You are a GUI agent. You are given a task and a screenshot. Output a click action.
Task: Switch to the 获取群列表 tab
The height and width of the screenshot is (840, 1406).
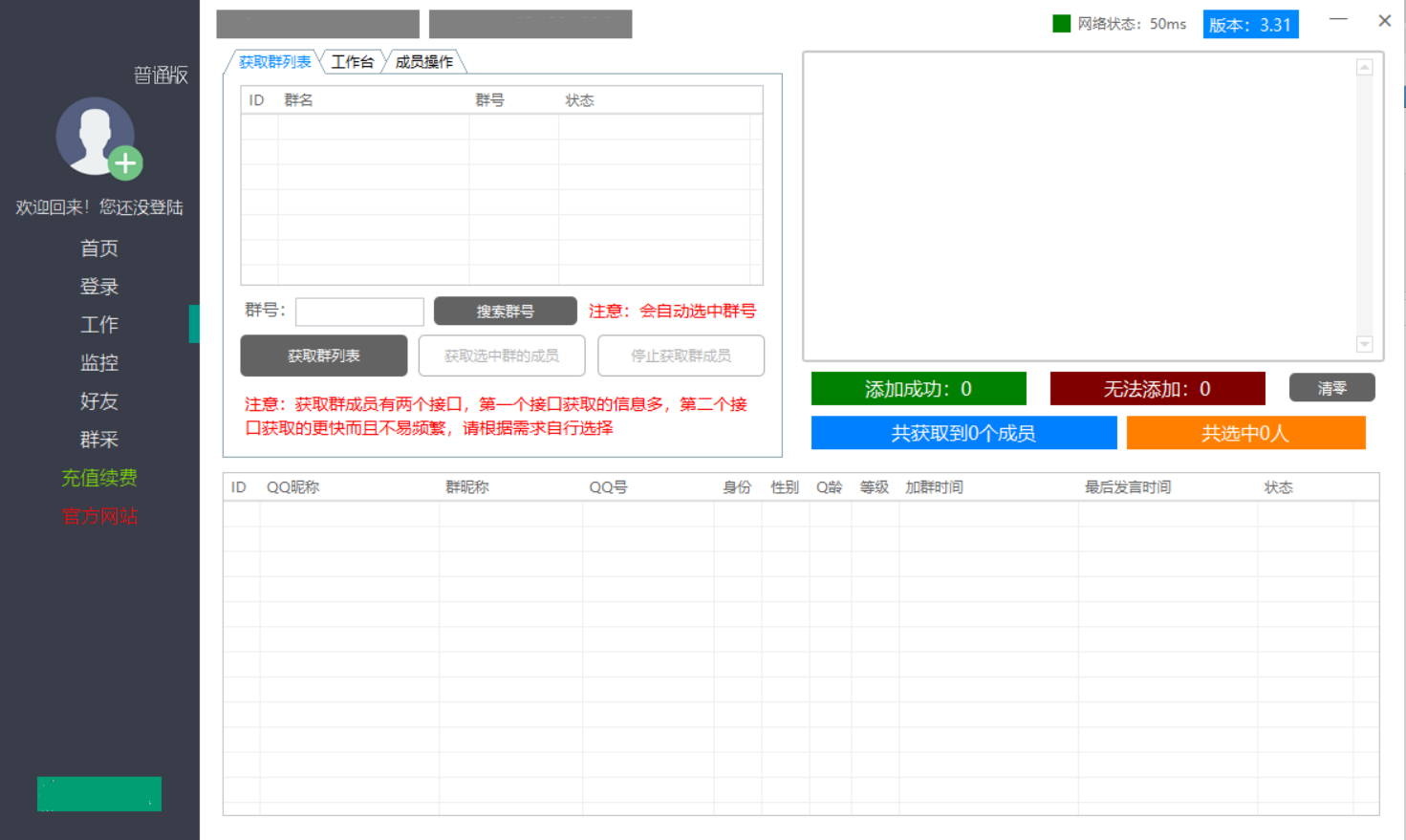tap(274, 62)
